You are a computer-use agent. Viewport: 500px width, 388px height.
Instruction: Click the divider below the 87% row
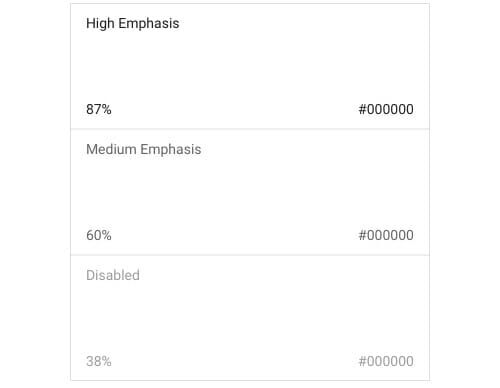(250, 129)
